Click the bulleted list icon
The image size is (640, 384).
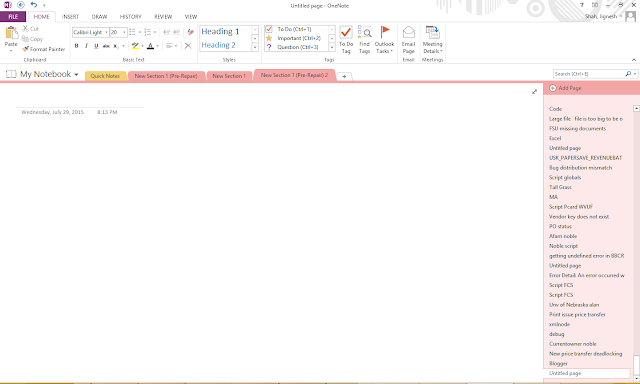pos(132,32)
